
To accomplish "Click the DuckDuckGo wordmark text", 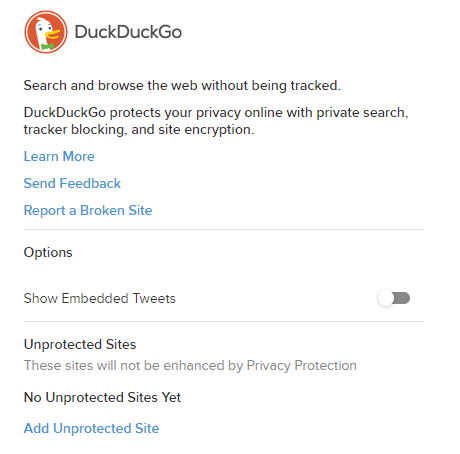I will pyautogui.click(x=128, y=32).
